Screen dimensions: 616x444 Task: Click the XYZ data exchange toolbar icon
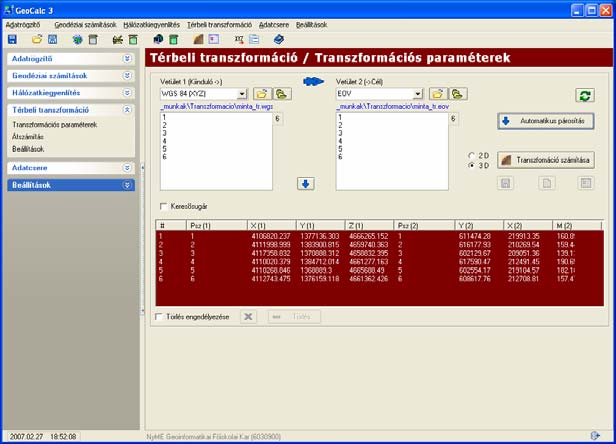pos(239,39)
